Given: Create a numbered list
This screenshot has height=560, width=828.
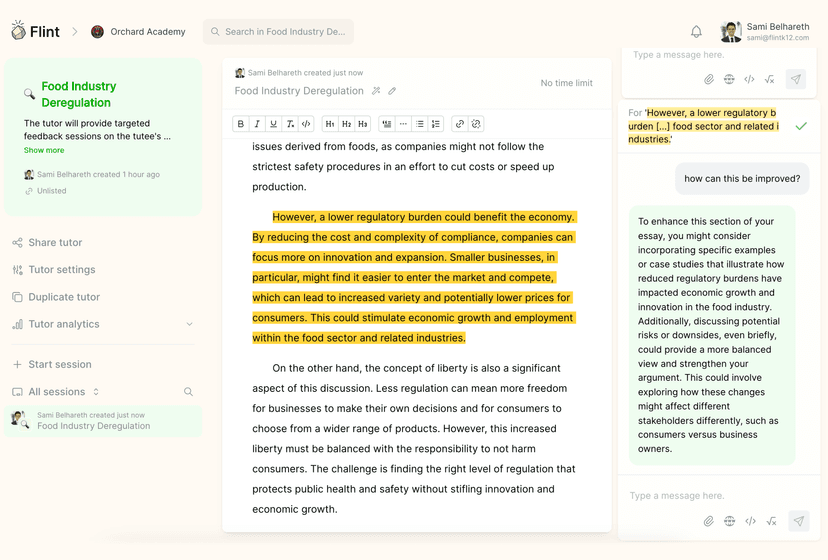Looking at the screenshot, I should pyautogui.click(x=436, y=124).
